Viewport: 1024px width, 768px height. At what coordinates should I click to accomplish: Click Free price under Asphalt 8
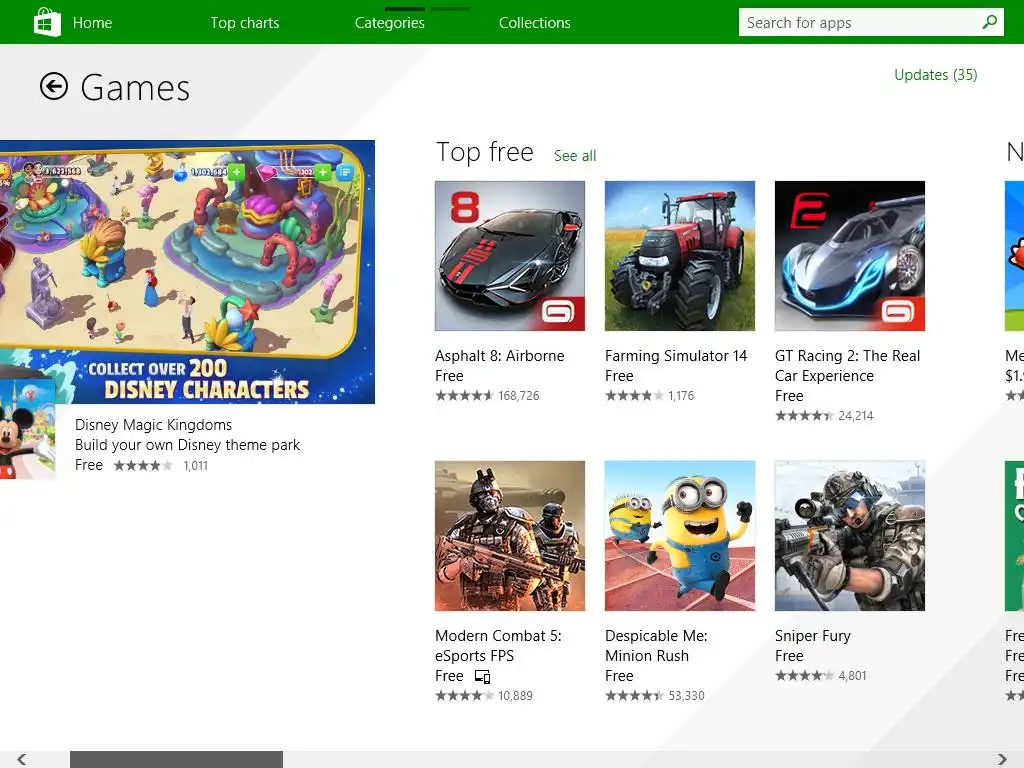(x=449, y=376)
